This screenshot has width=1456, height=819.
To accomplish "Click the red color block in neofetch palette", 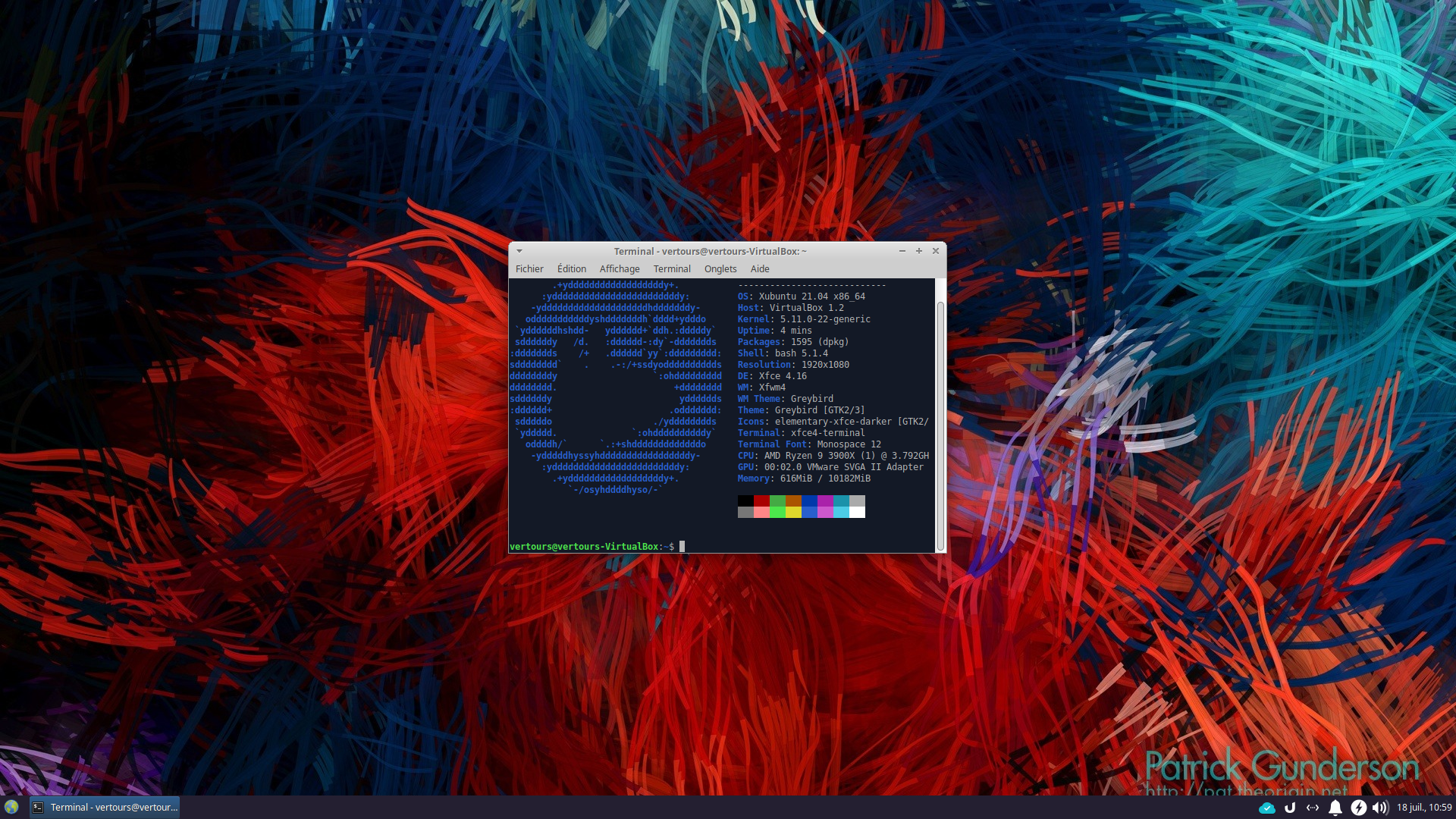I will click(x=761, y=500).
